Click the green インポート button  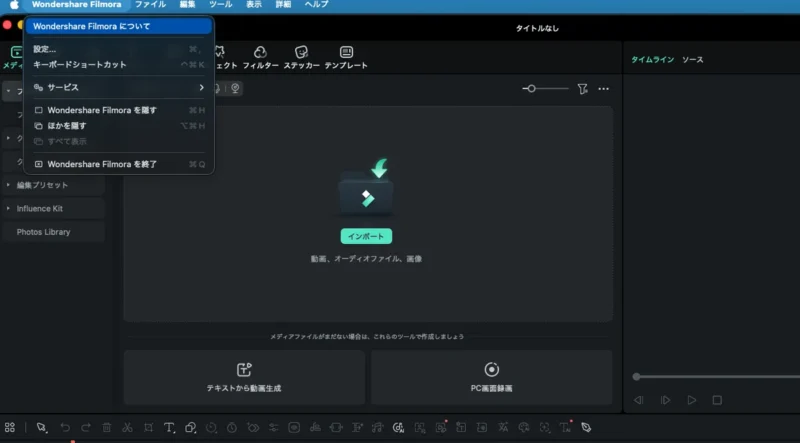pyautogui.click(x=366, y=236)
